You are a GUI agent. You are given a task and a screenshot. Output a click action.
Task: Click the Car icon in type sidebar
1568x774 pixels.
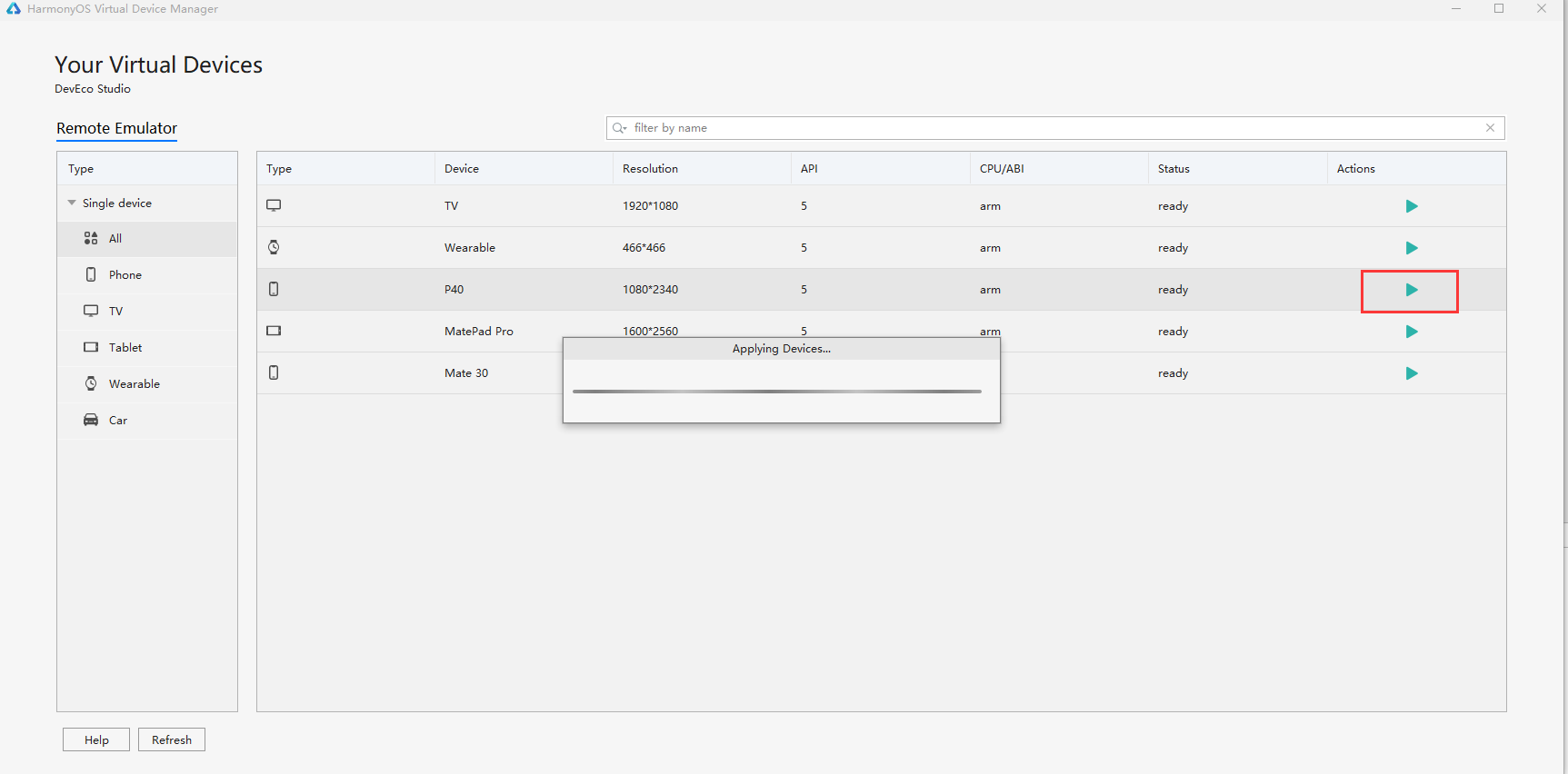point(91,420)
